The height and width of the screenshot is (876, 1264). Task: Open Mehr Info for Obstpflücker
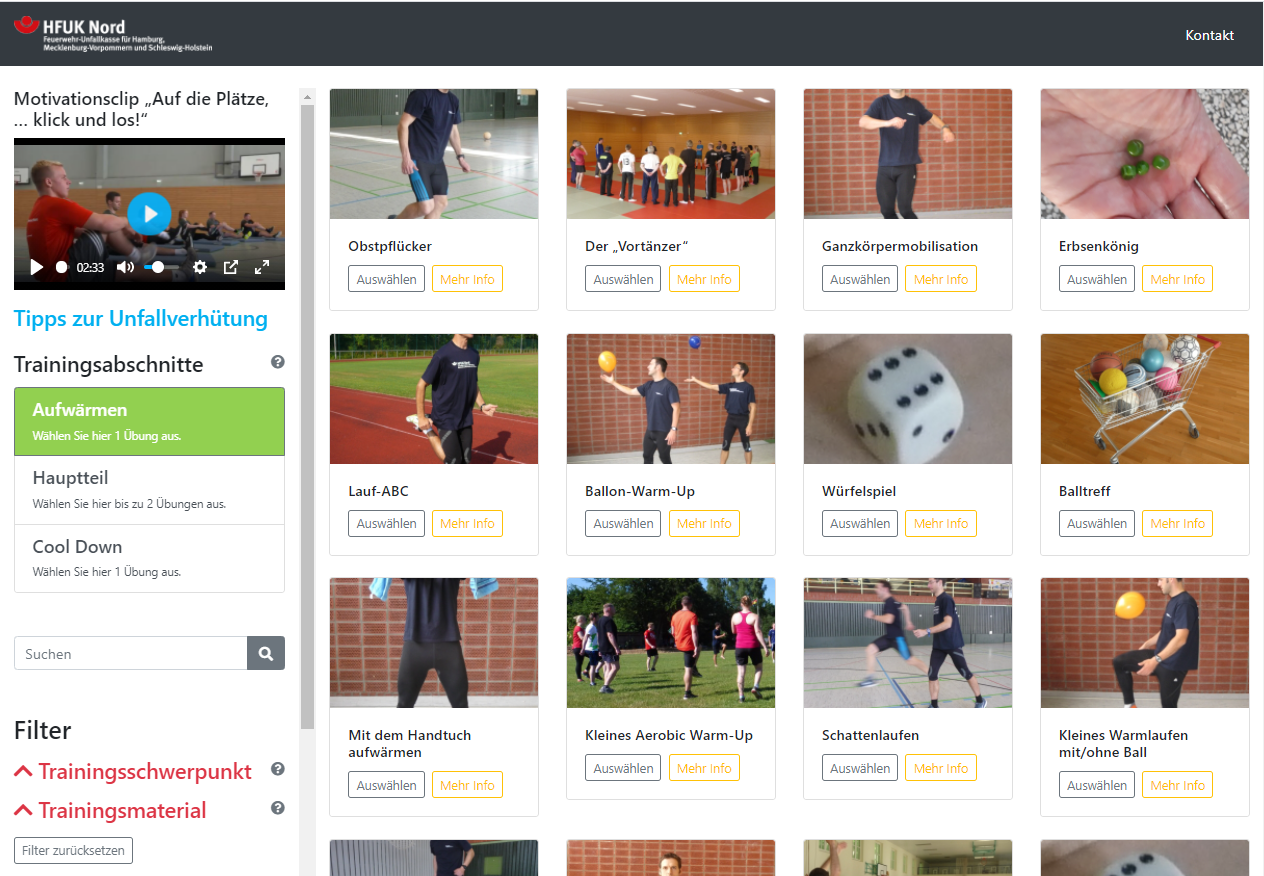467,279
